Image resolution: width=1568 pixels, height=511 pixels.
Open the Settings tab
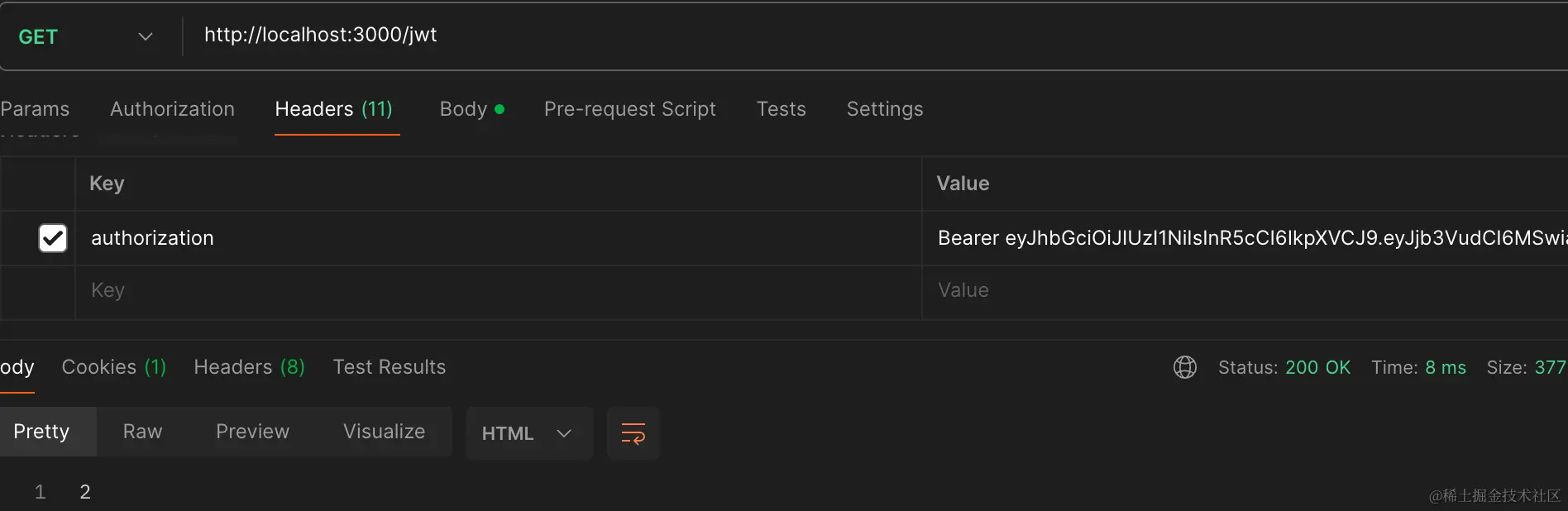tap(884, 109)
